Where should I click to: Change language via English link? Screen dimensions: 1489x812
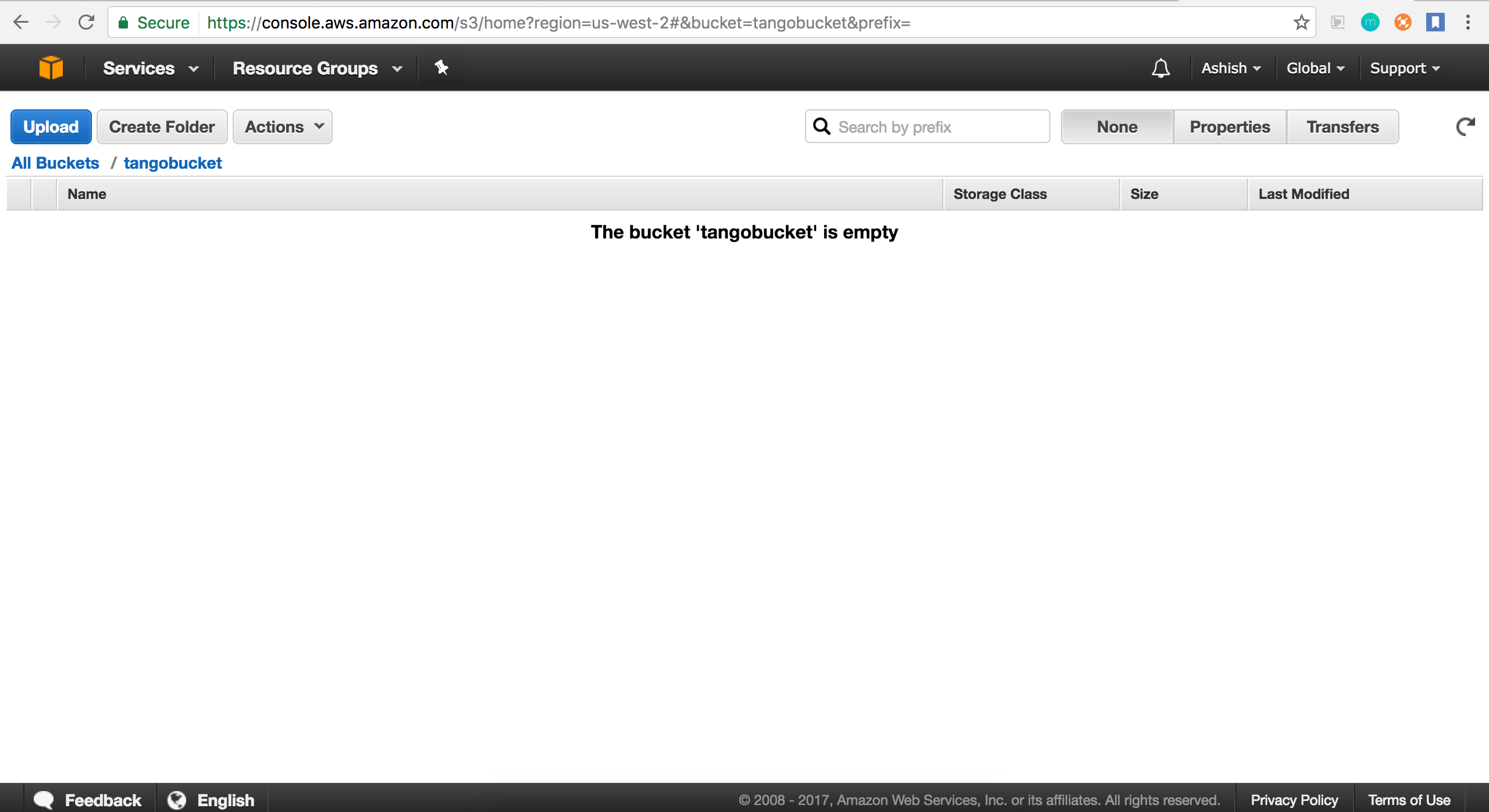(x=226, y=800)
